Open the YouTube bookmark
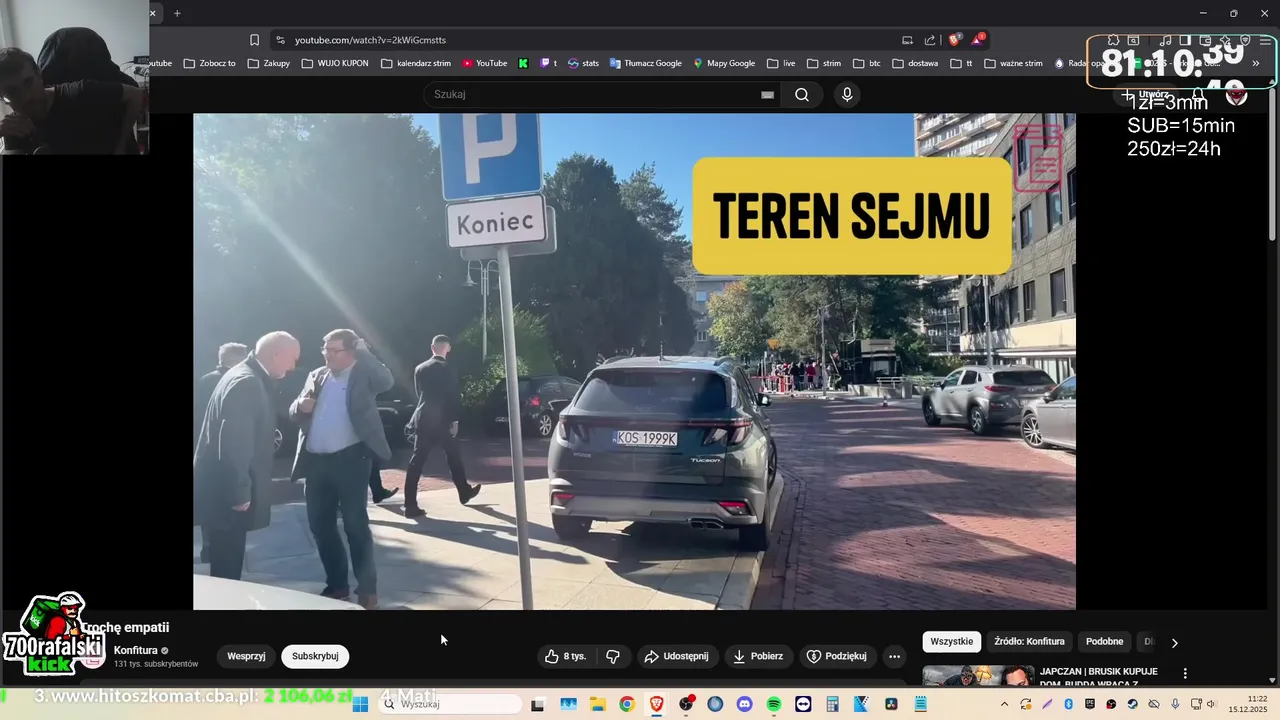 [484, 63]
